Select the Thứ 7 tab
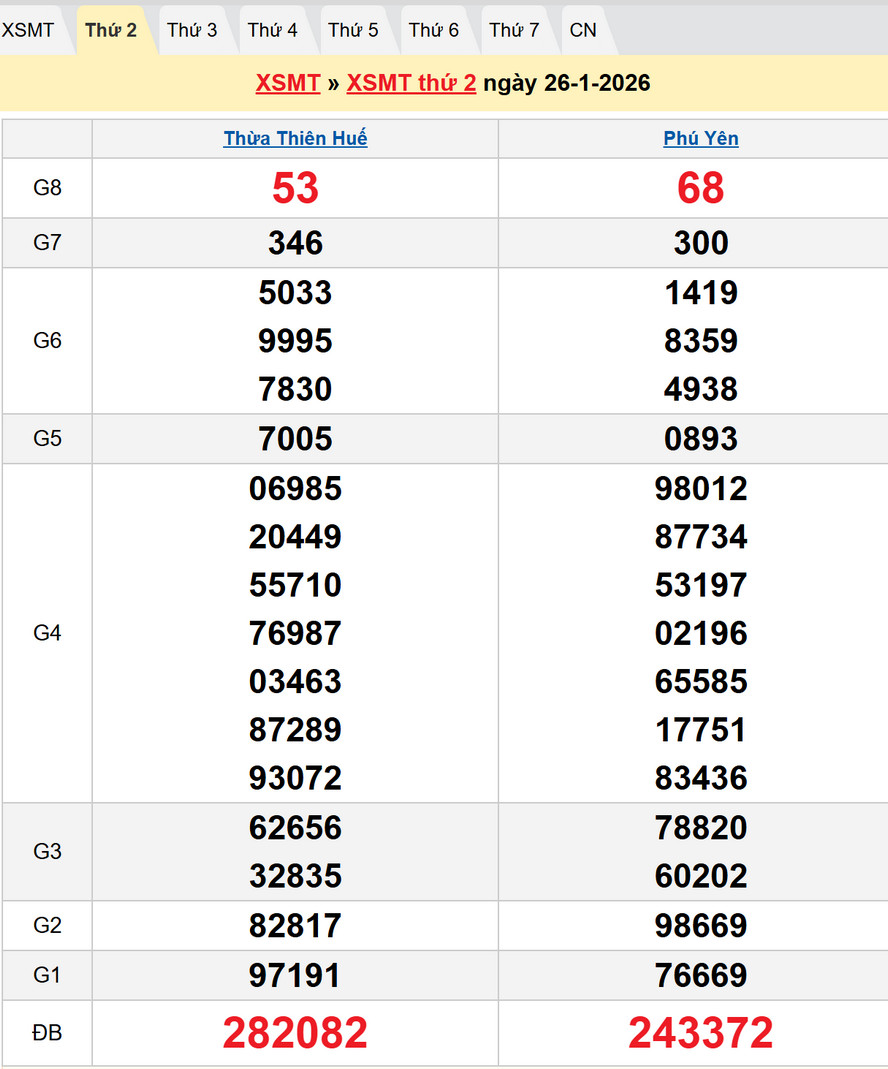The image size is (888, 1069). click(x=514, y=30)
